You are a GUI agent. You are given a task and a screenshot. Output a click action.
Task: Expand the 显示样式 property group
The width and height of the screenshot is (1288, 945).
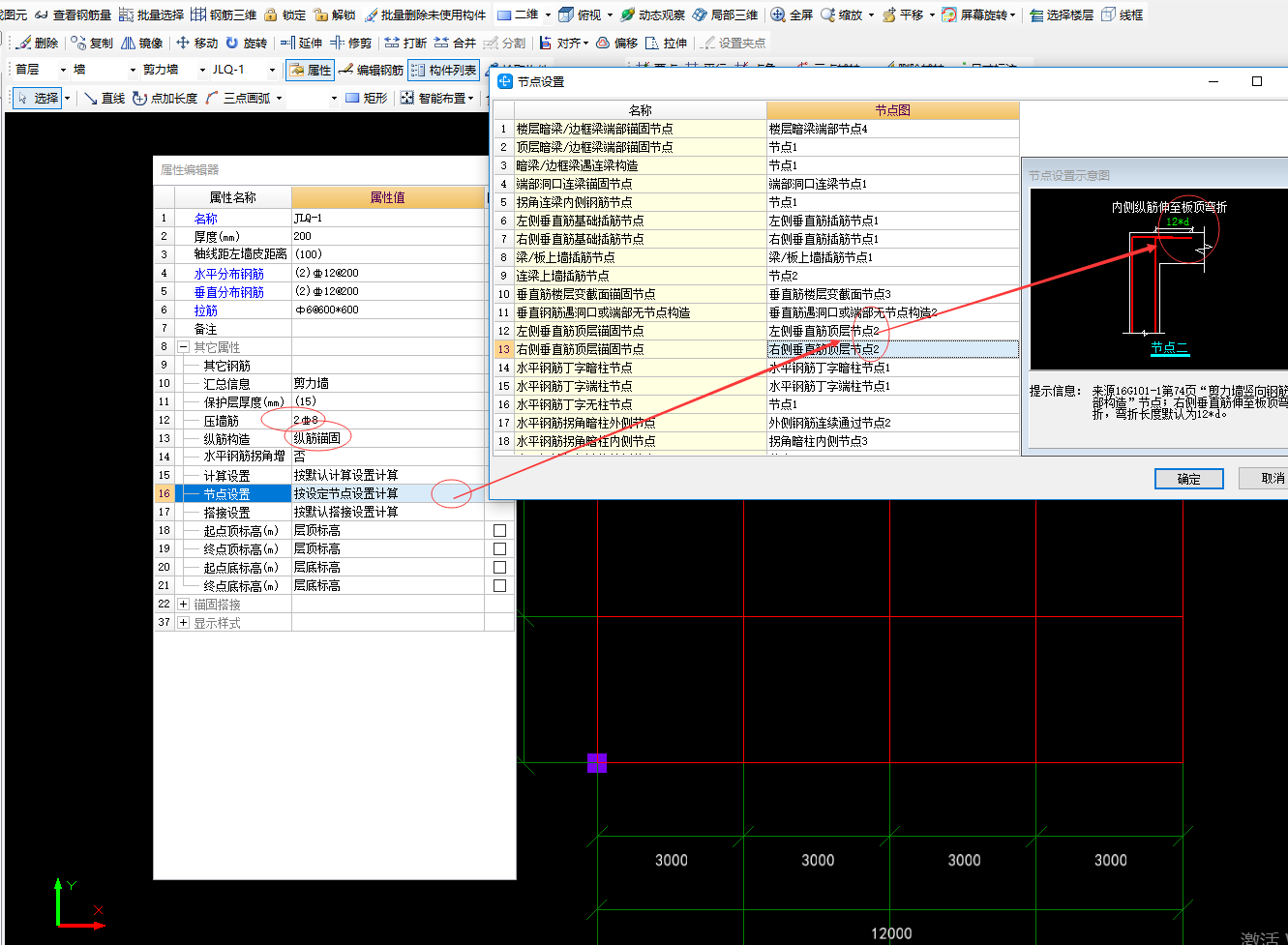click(183, 622)
